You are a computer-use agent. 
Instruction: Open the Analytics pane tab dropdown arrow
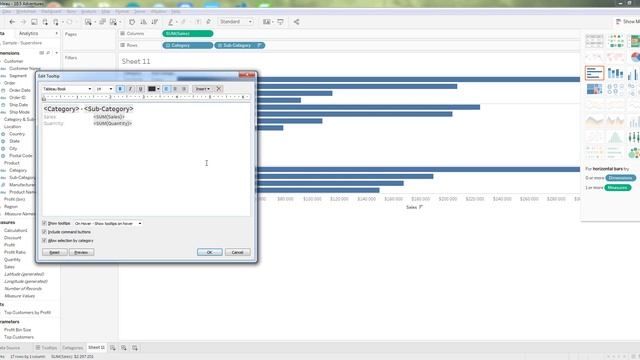click(56, 33)
